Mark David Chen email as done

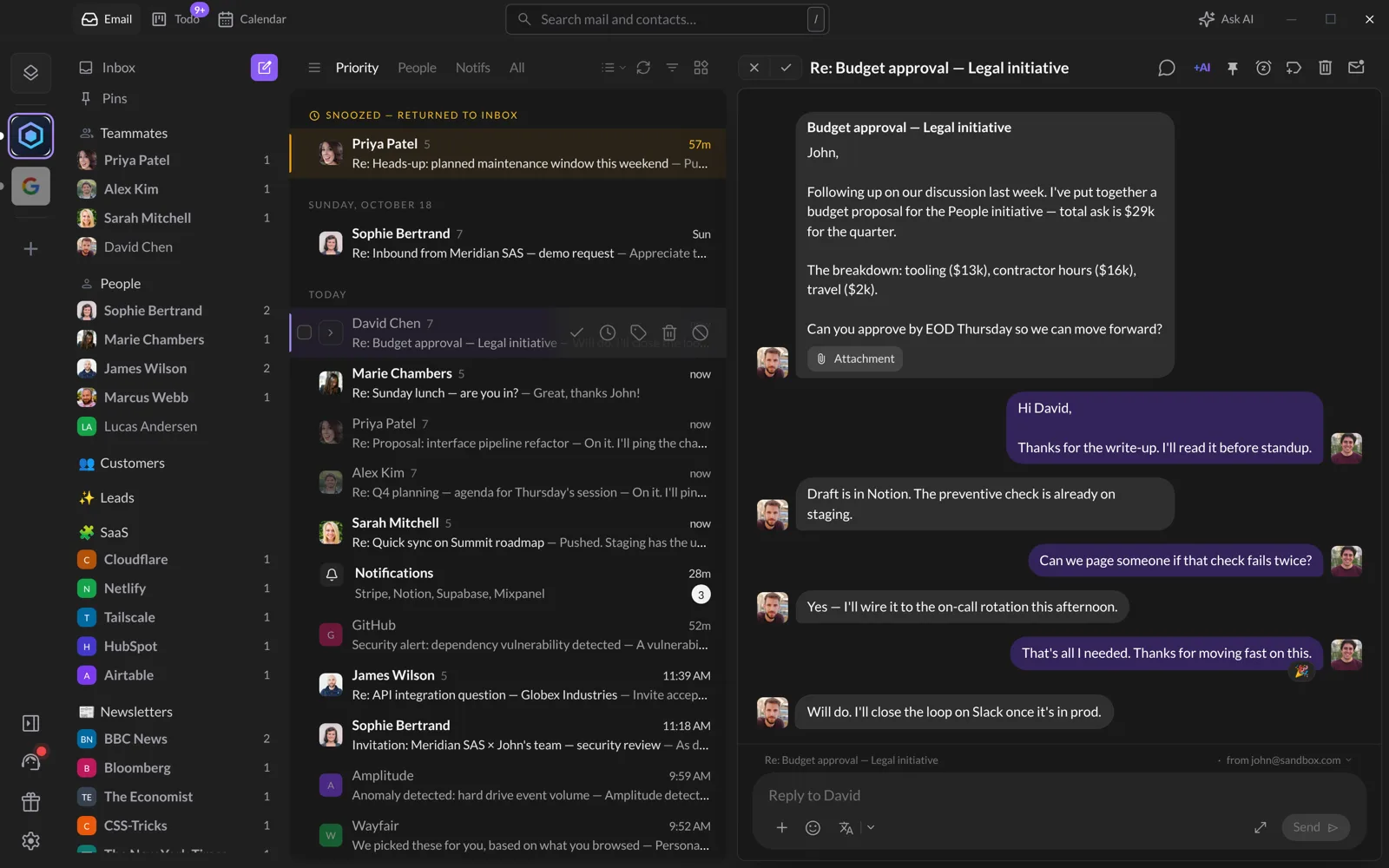(576, 332)
